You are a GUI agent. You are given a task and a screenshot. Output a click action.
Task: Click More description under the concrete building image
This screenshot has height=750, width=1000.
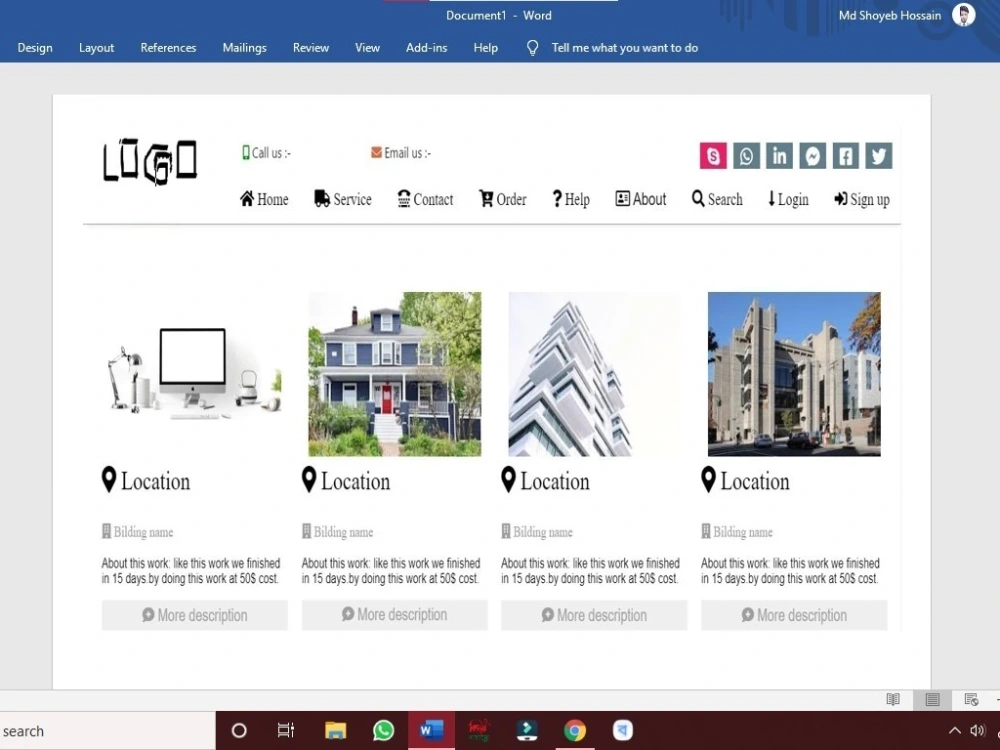coord(794,615)
